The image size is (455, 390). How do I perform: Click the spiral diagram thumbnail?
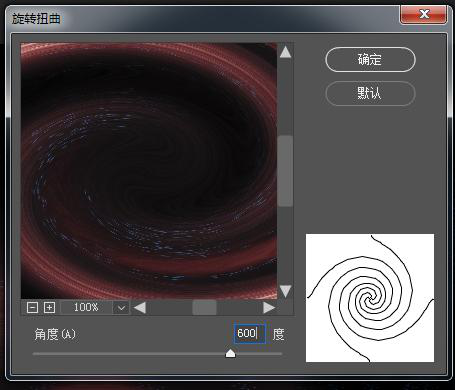click(370, 298)
